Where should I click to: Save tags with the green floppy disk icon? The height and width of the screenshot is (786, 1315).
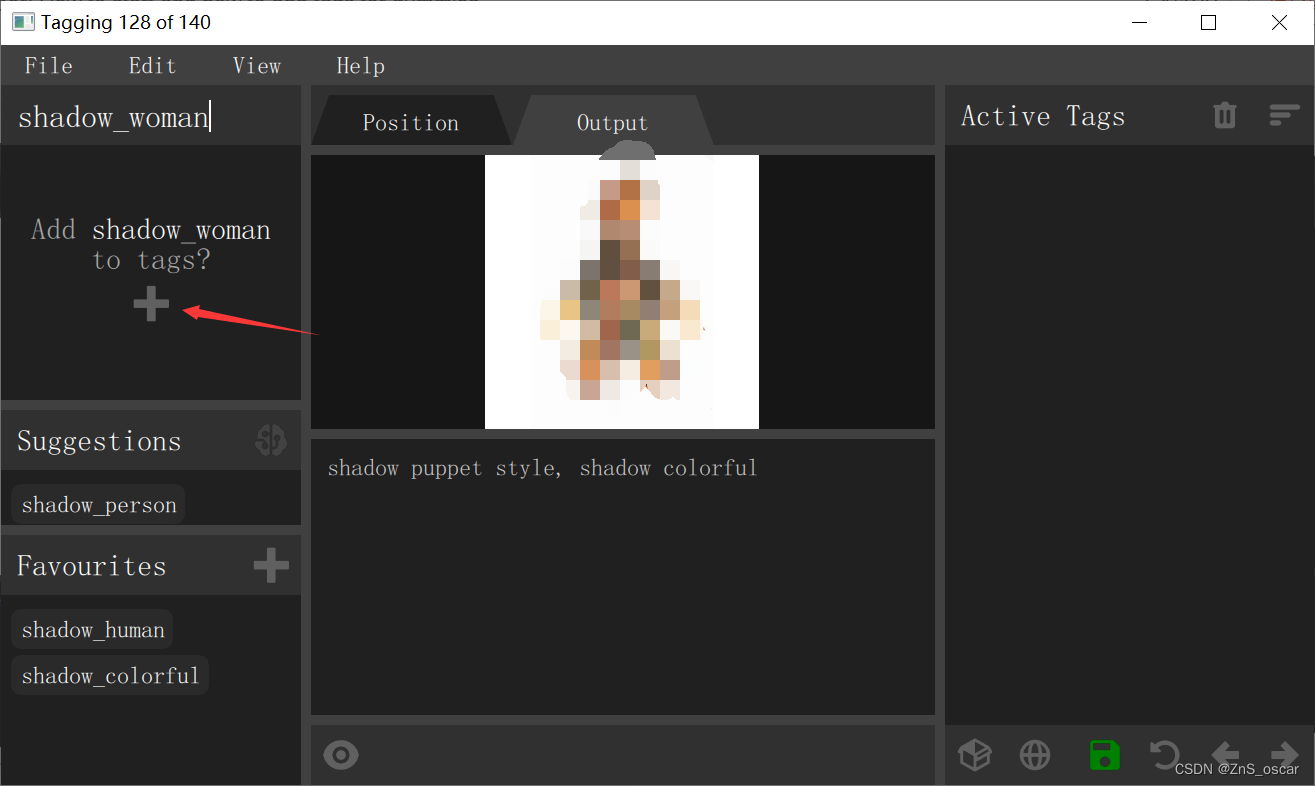click(1104, 755)
